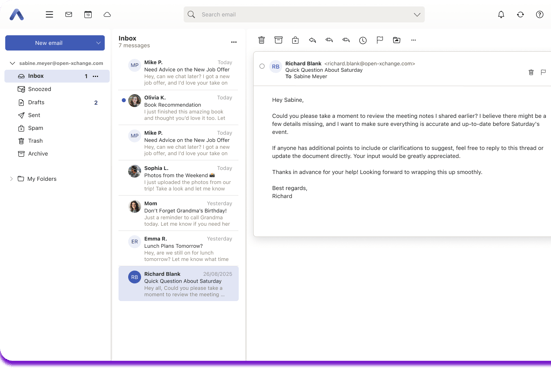Click the mark as spam toolbar icon

[296, 40]
